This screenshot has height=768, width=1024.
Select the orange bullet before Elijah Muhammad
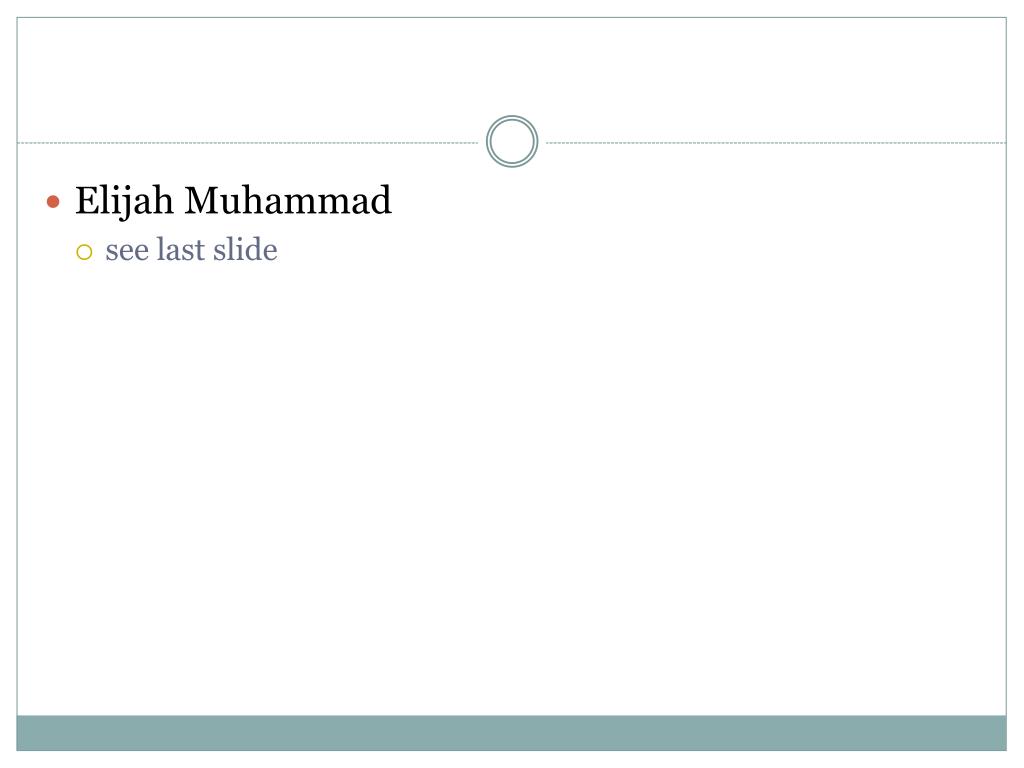tap(54, 202)
